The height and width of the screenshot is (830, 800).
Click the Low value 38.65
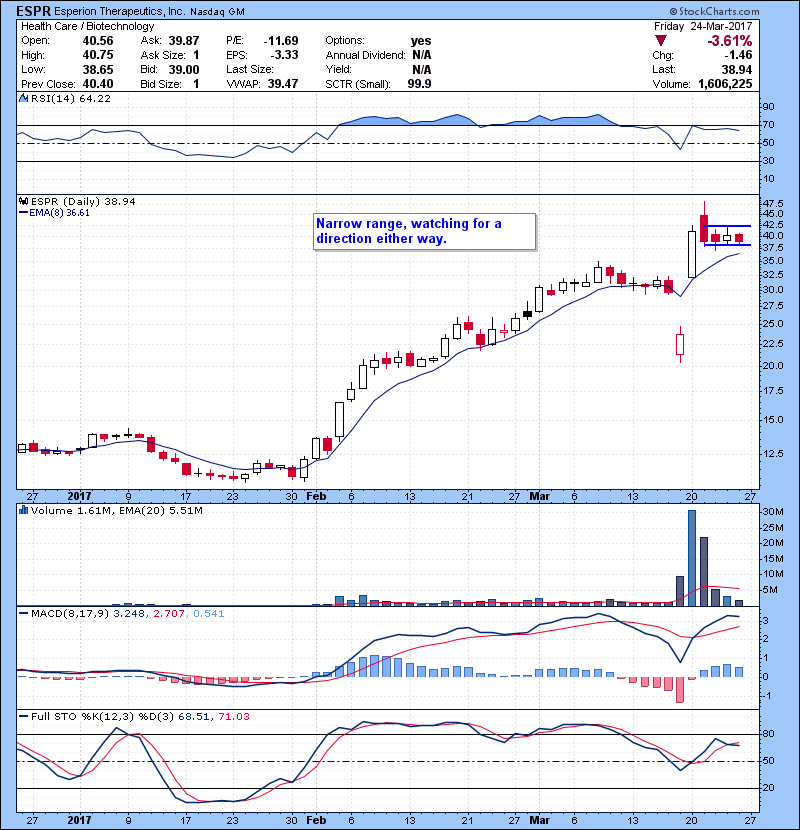(x=98, y=69)
